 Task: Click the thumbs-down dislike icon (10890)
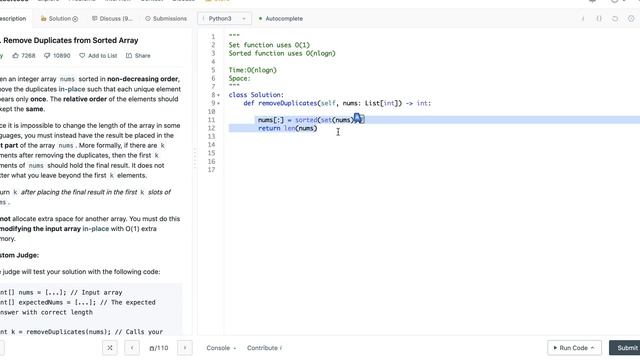47,56
